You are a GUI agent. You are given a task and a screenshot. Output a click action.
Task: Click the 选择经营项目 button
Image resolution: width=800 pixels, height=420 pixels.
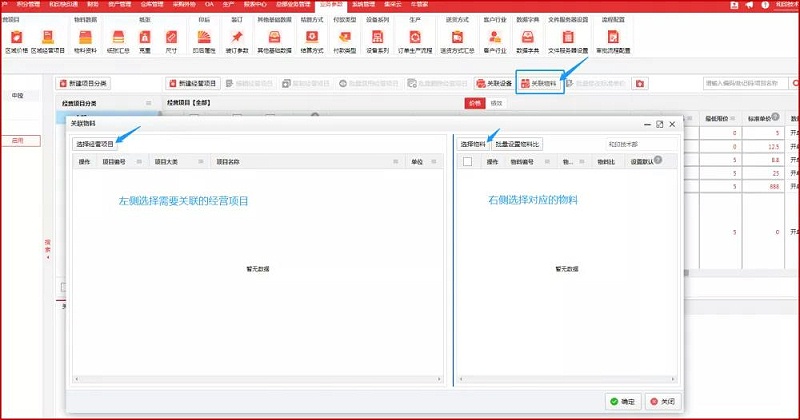pyautogui.click(x=95, y=144)
